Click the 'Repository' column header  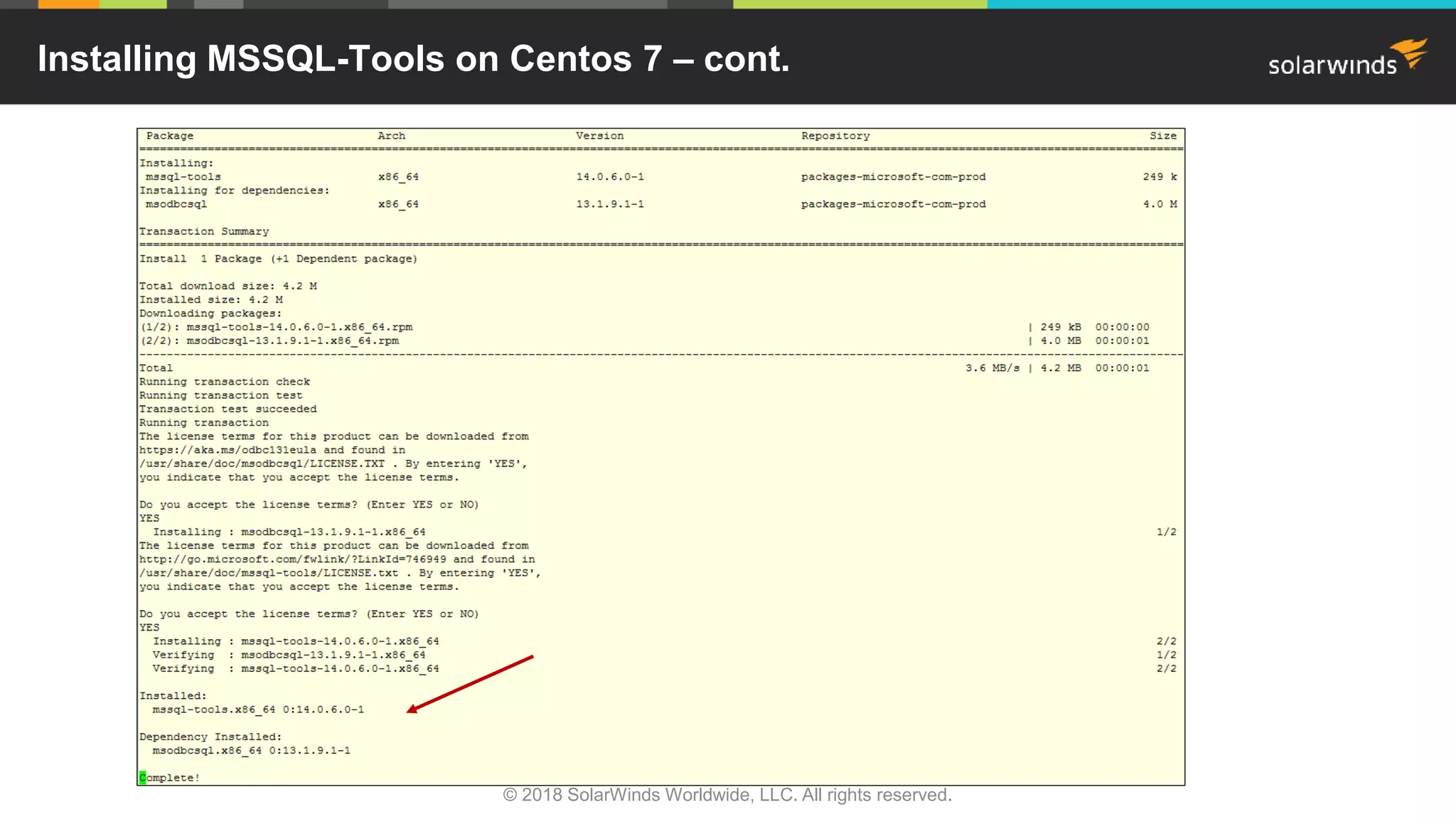click(835, 136)
